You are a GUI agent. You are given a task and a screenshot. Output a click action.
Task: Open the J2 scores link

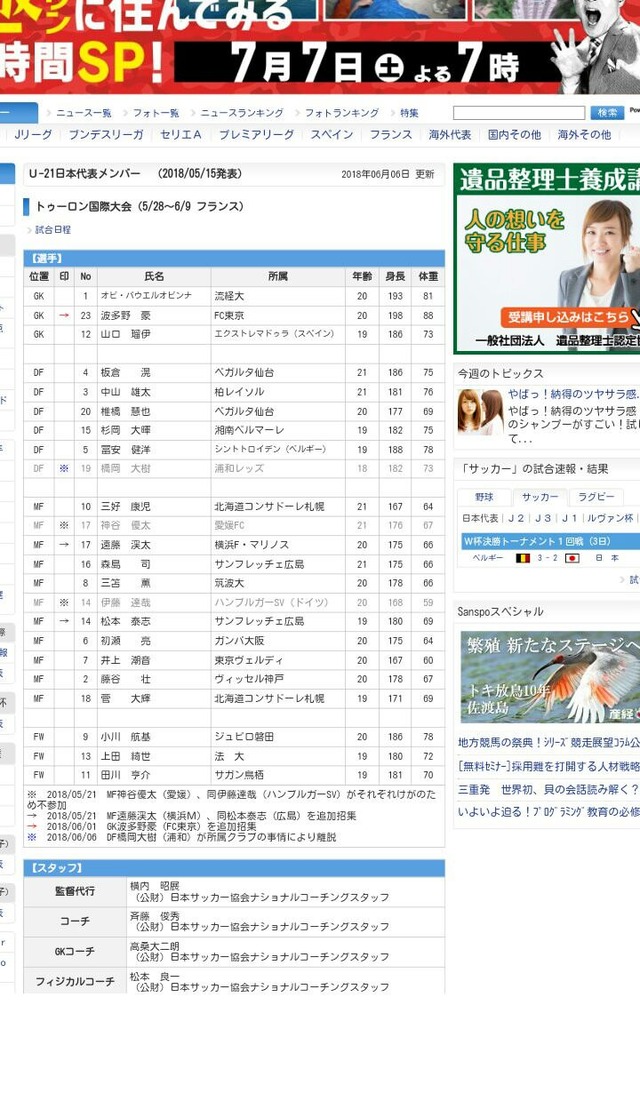(516, 518)
